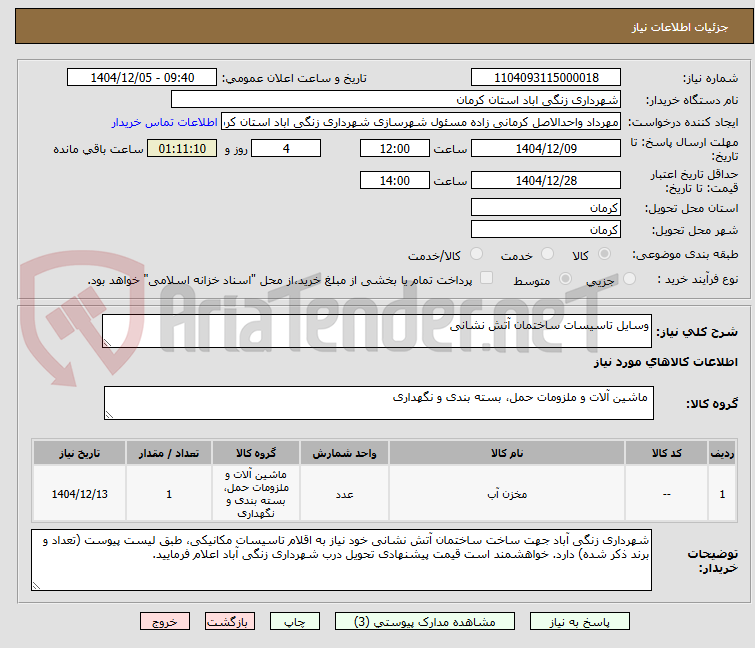This screenshot has width=755, height=648.
Task: Click the توضیحات خریدار text area
Action: [x=341, y=560]
